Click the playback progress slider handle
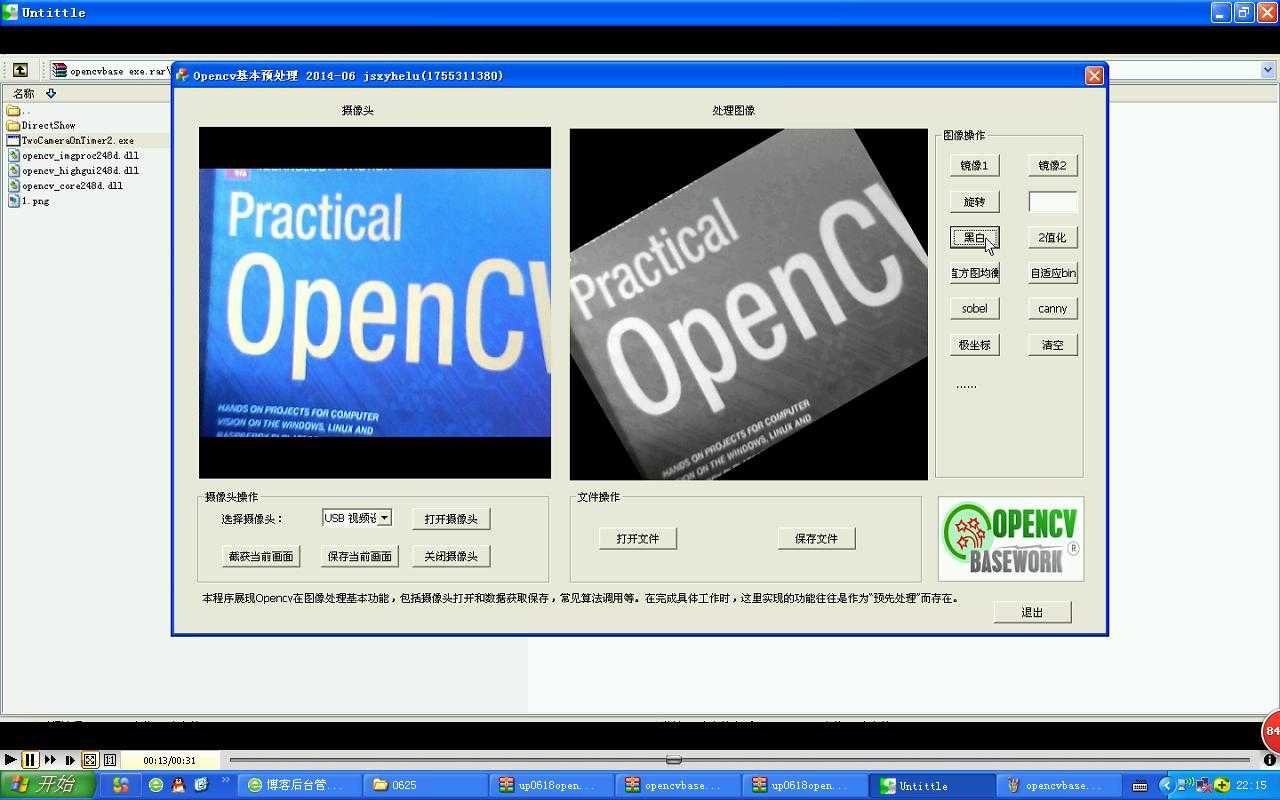The image size is (1280, 800). (x=674, y=760)
